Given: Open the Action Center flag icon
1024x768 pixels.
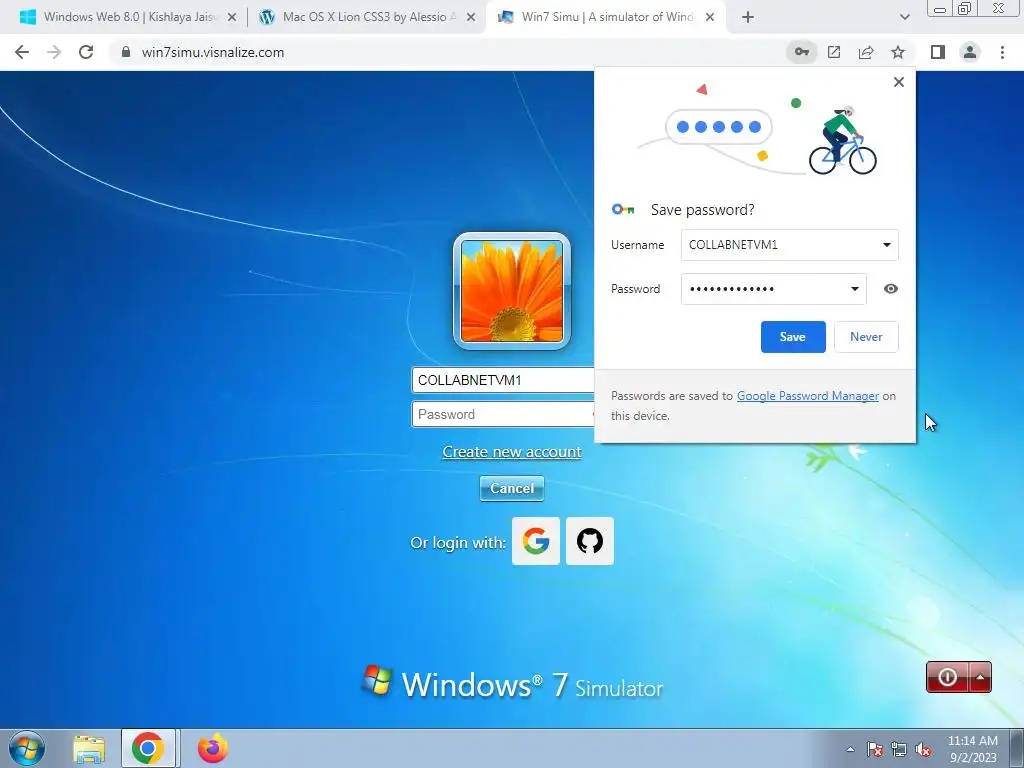Looking at the screenshot, I should coord(875,750).
